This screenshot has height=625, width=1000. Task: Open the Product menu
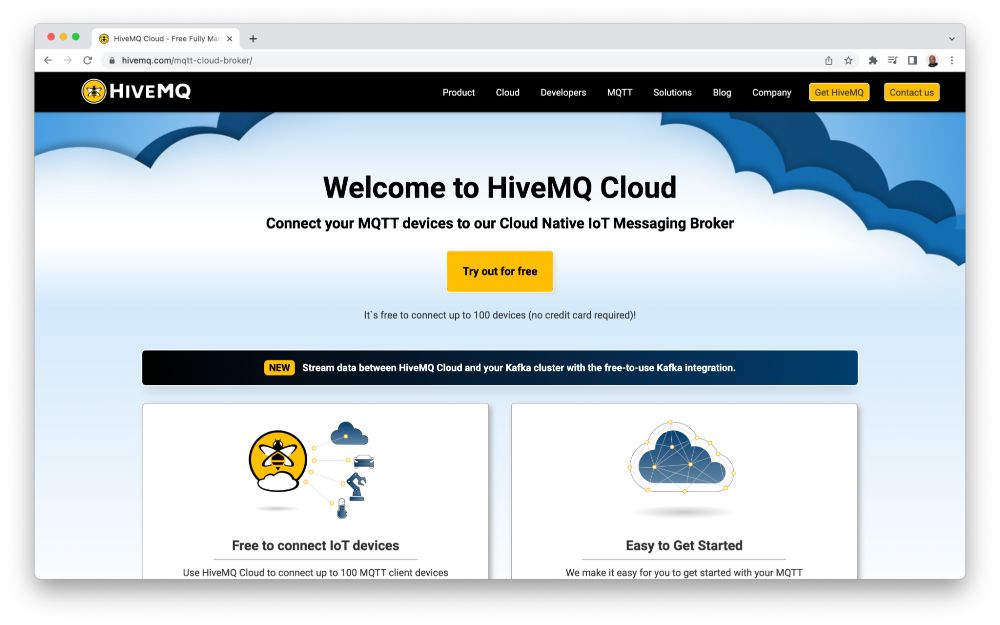(459, 92)
